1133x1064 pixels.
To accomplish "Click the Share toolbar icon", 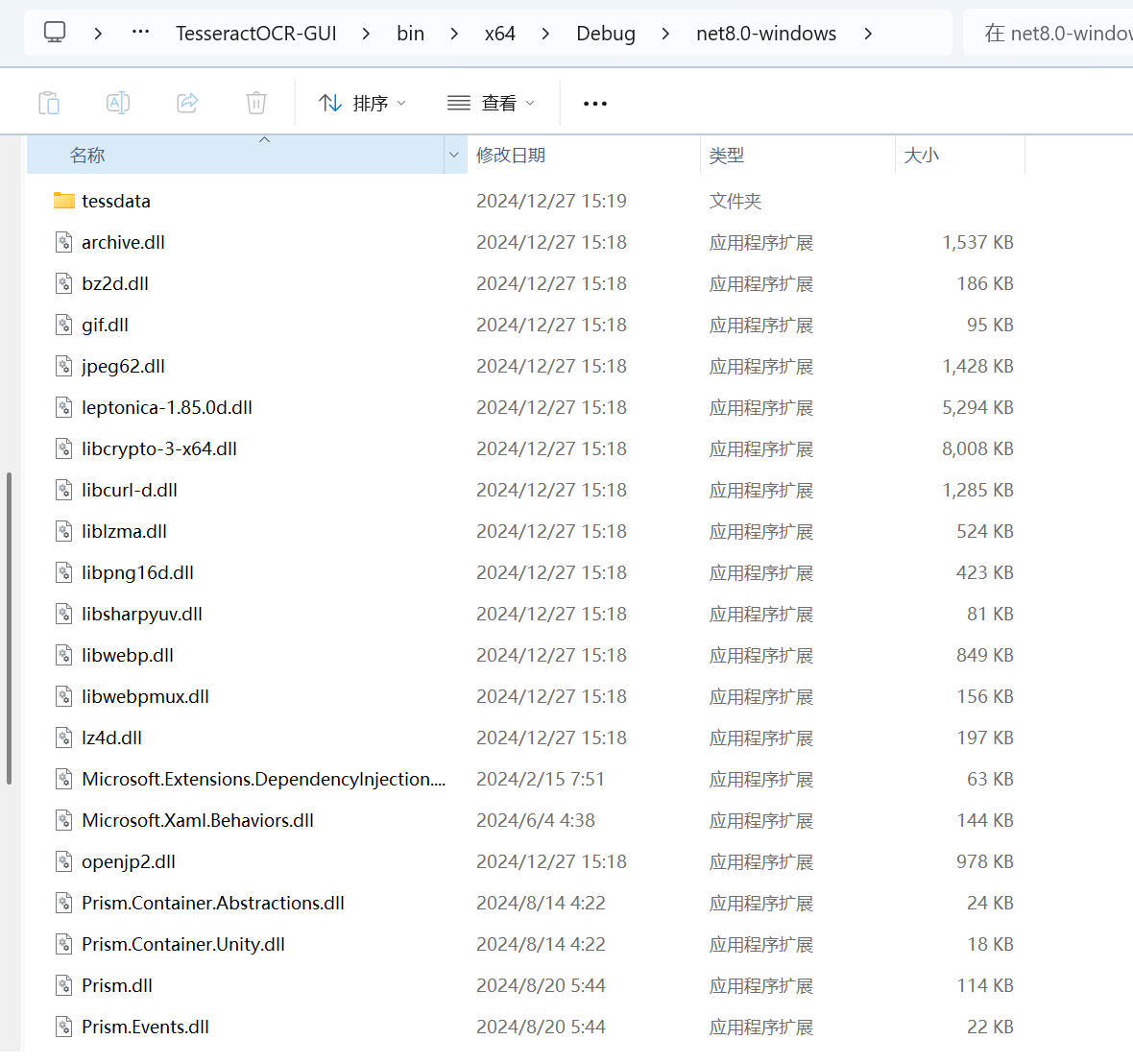I will pyautogui.click(x=187, y=104).
